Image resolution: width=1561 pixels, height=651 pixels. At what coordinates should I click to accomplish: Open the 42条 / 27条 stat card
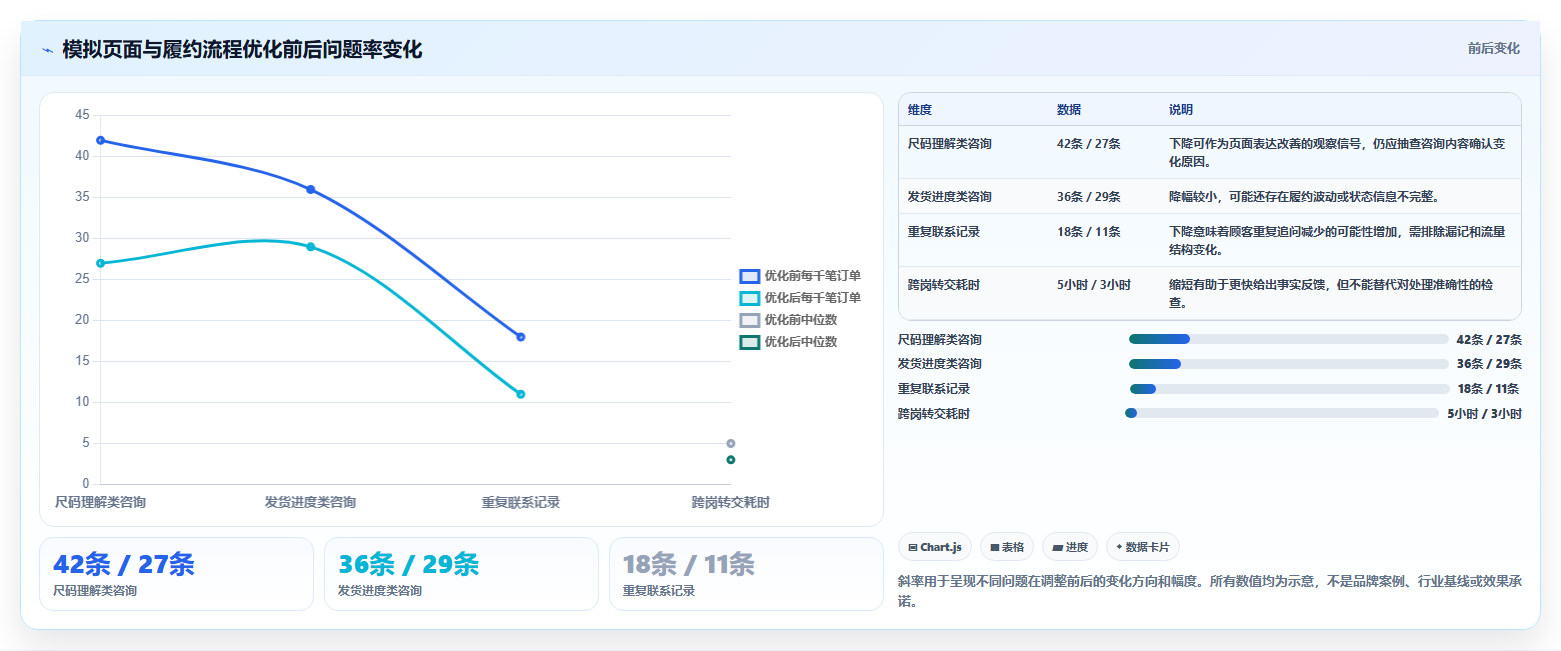coord(176,574)
